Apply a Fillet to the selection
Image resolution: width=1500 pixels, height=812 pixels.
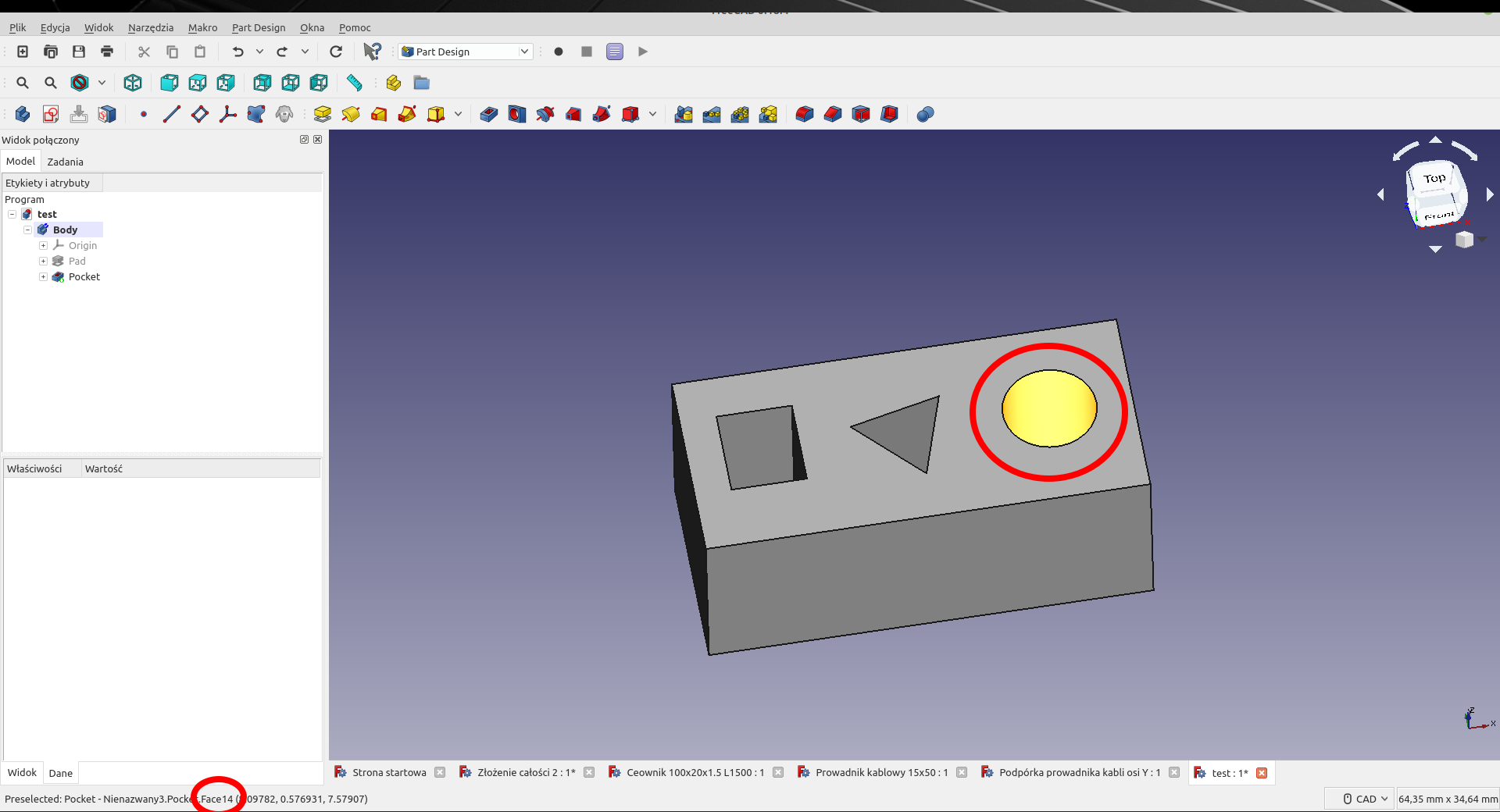[805, 114]
